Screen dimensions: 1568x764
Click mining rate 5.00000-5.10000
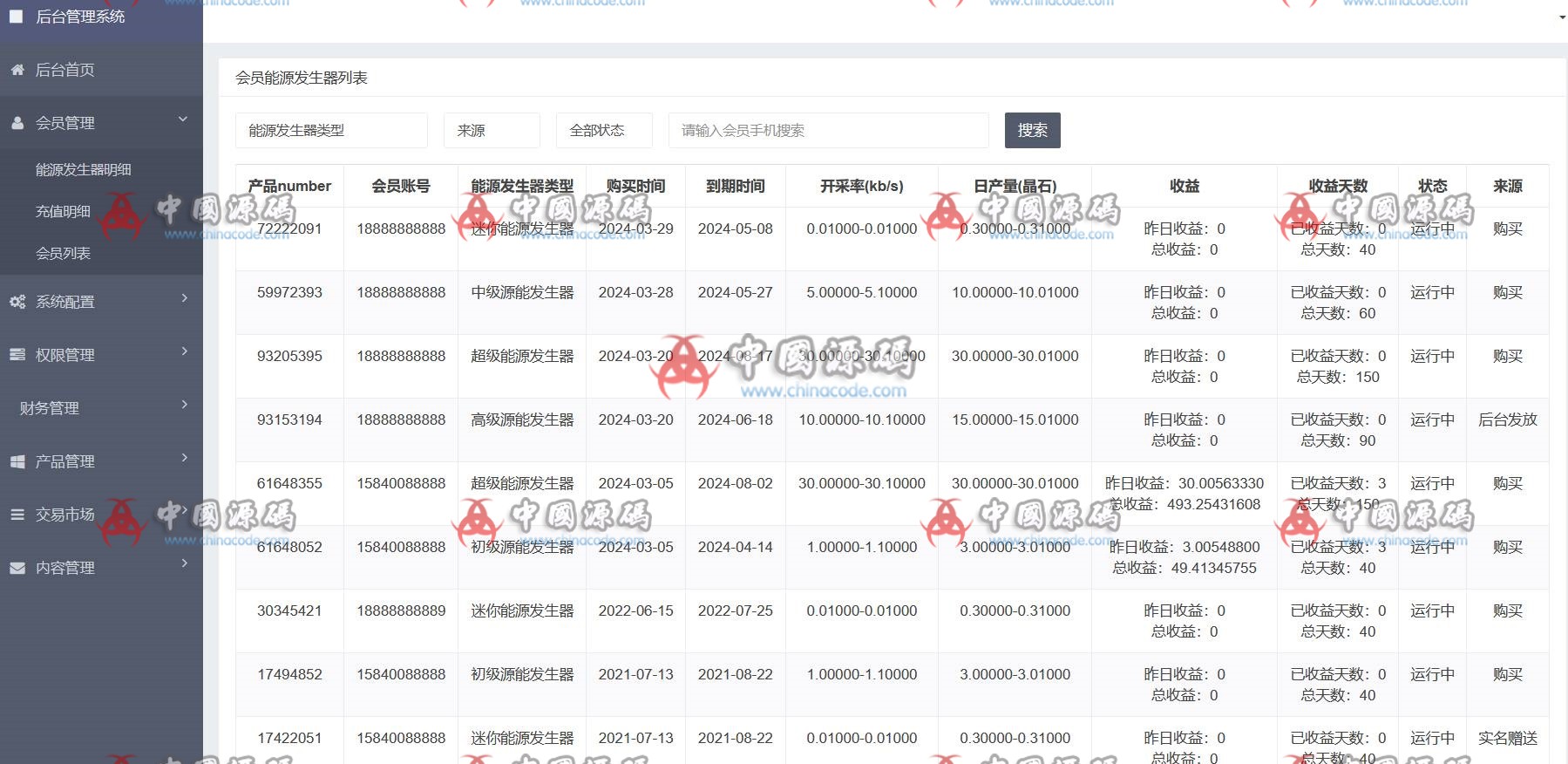pos(862,292)
